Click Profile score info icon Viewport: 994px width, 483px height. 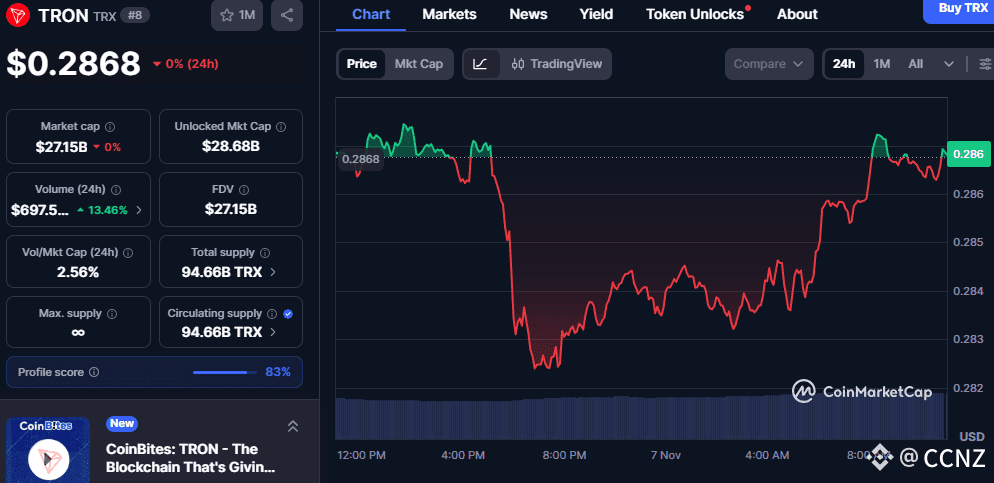click(x=94, y=372)
